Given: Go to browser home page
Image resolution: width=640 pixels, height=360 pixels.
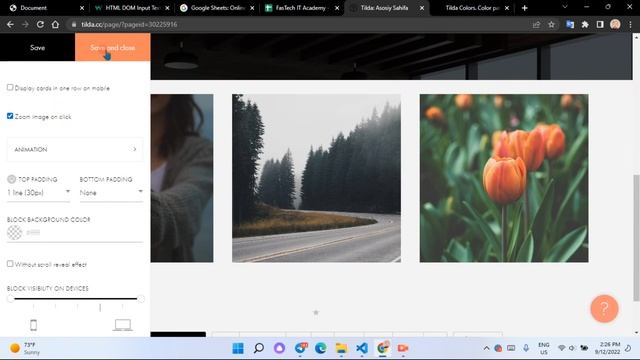Looking at the screenshot, I should pyautogui.click(x=55, y=24).
